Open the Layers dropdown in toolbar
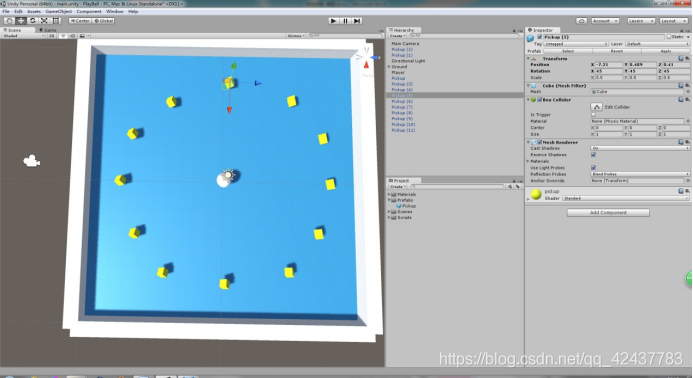This screenshot has height=378, width=693. coord(640,21)
